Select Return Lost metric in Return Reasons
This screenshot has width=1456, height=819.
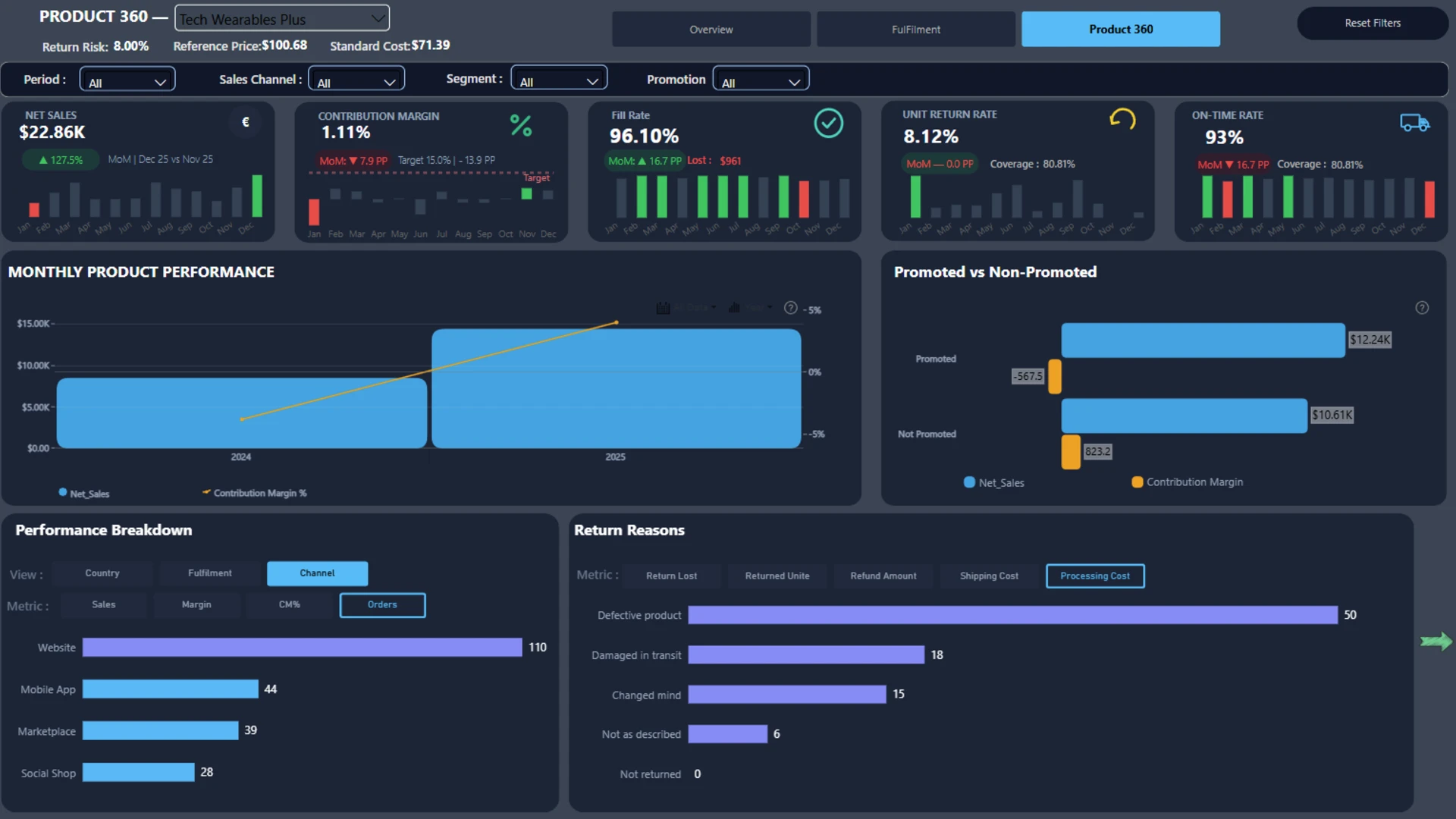(x=671, y=576)
